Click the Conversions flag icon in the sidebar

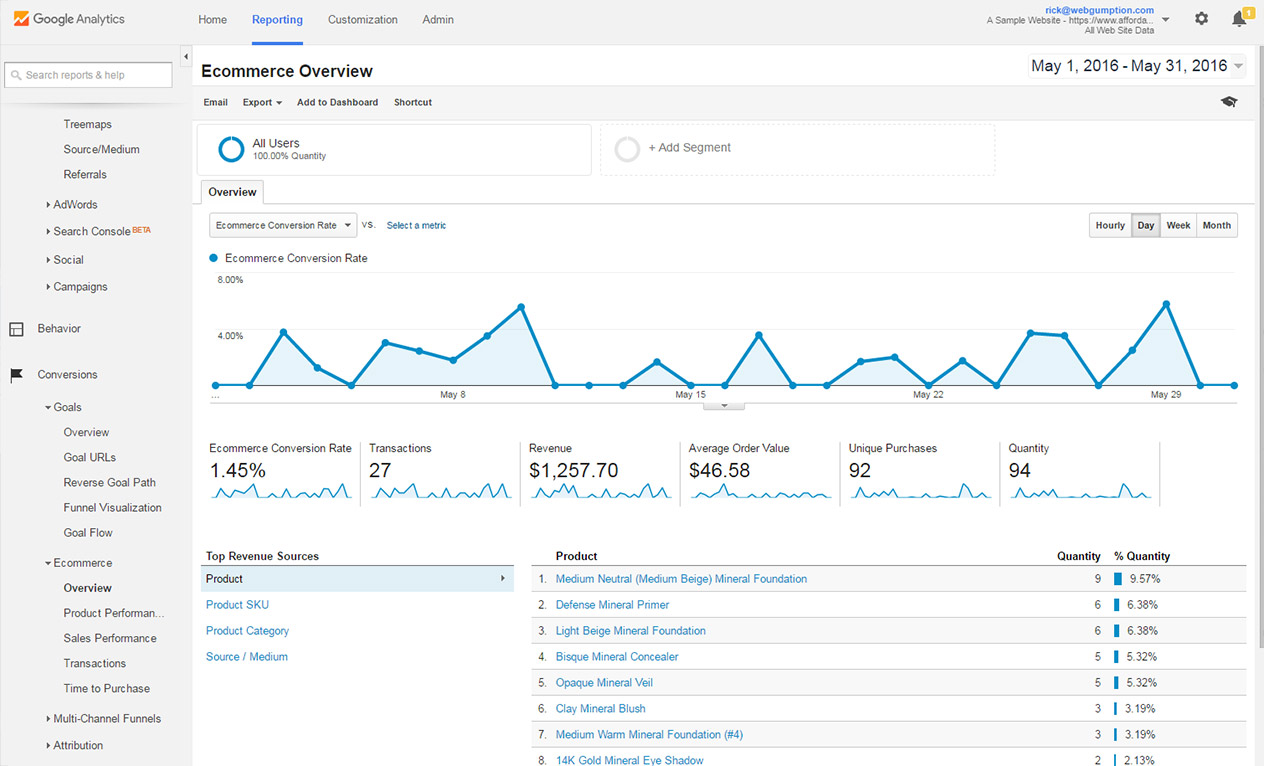click(x=16, y=375)
